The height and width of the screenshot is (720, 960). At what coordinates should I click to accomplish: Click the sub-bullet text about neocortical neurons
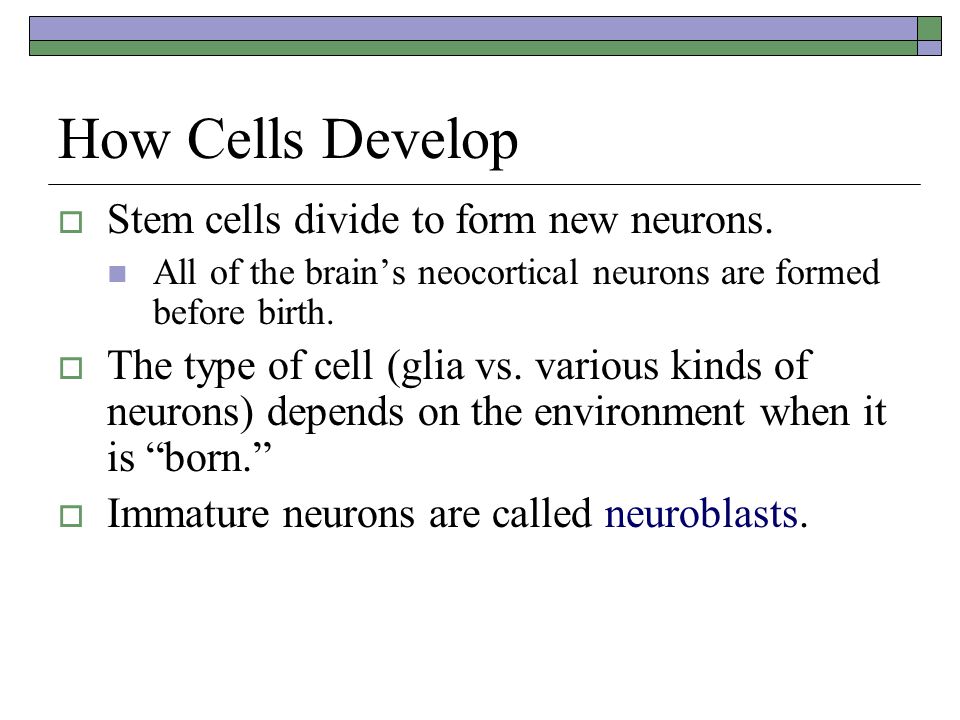516,292
